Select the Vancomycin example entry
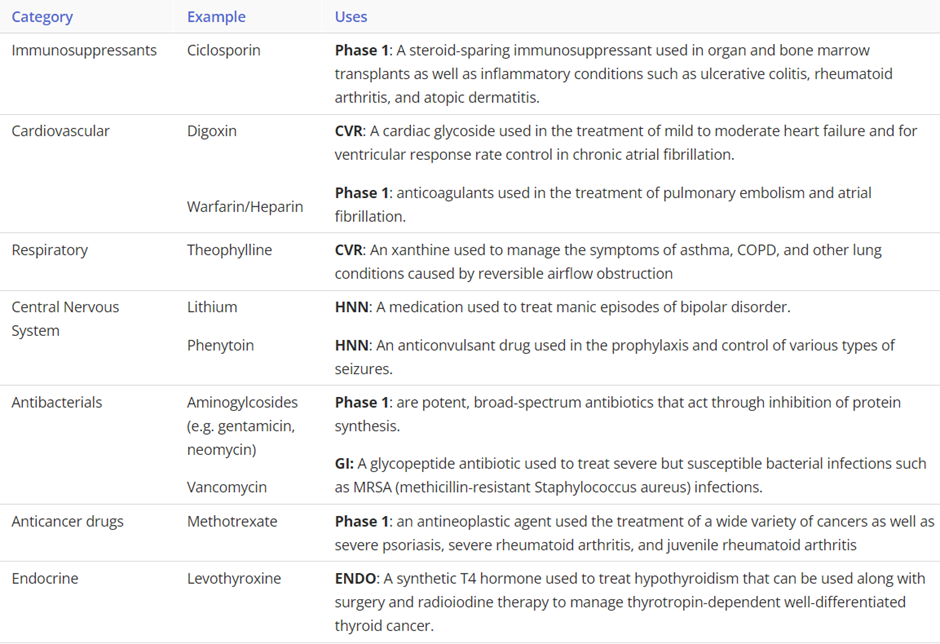The image size is (940, 644). pos(227,487)
